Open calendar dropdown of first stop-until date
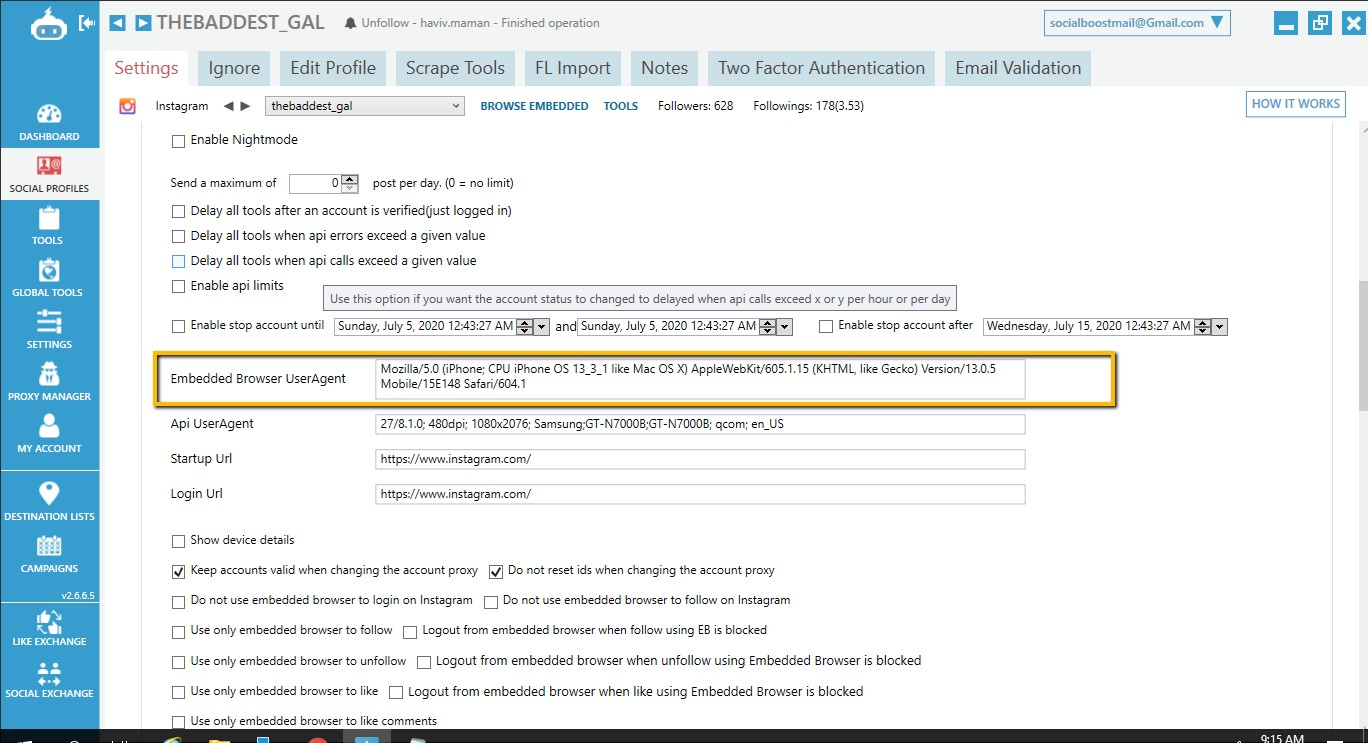The width and height of the screenshot is (1368, 743). [x=542, y=326]
